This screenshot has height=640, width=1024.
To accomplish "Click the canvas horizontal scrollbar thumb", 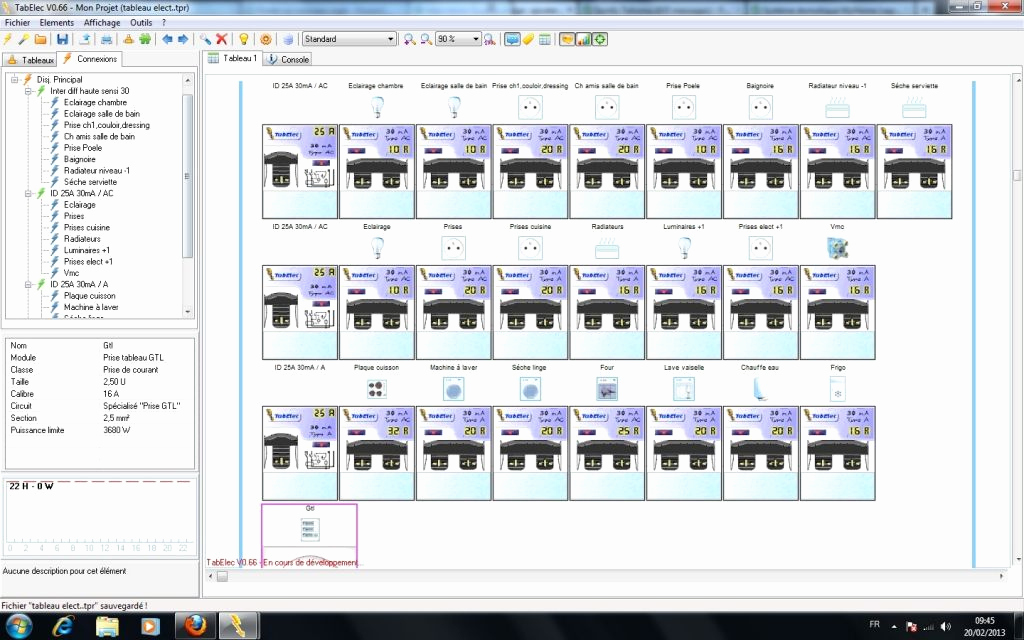I will pyautogui.click(x=222, y=576).
